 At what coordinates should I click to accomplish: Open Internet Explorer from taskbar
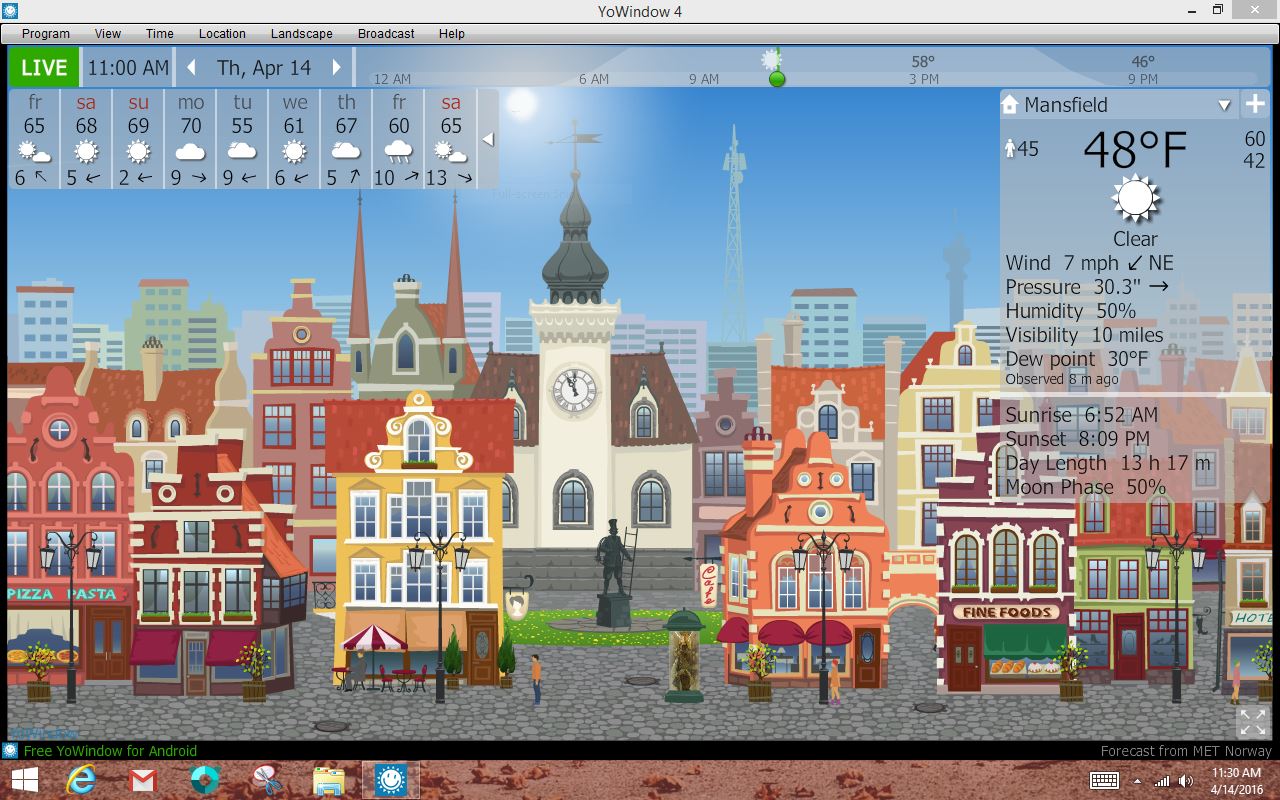pyautogui.click(x=81, y=779)
